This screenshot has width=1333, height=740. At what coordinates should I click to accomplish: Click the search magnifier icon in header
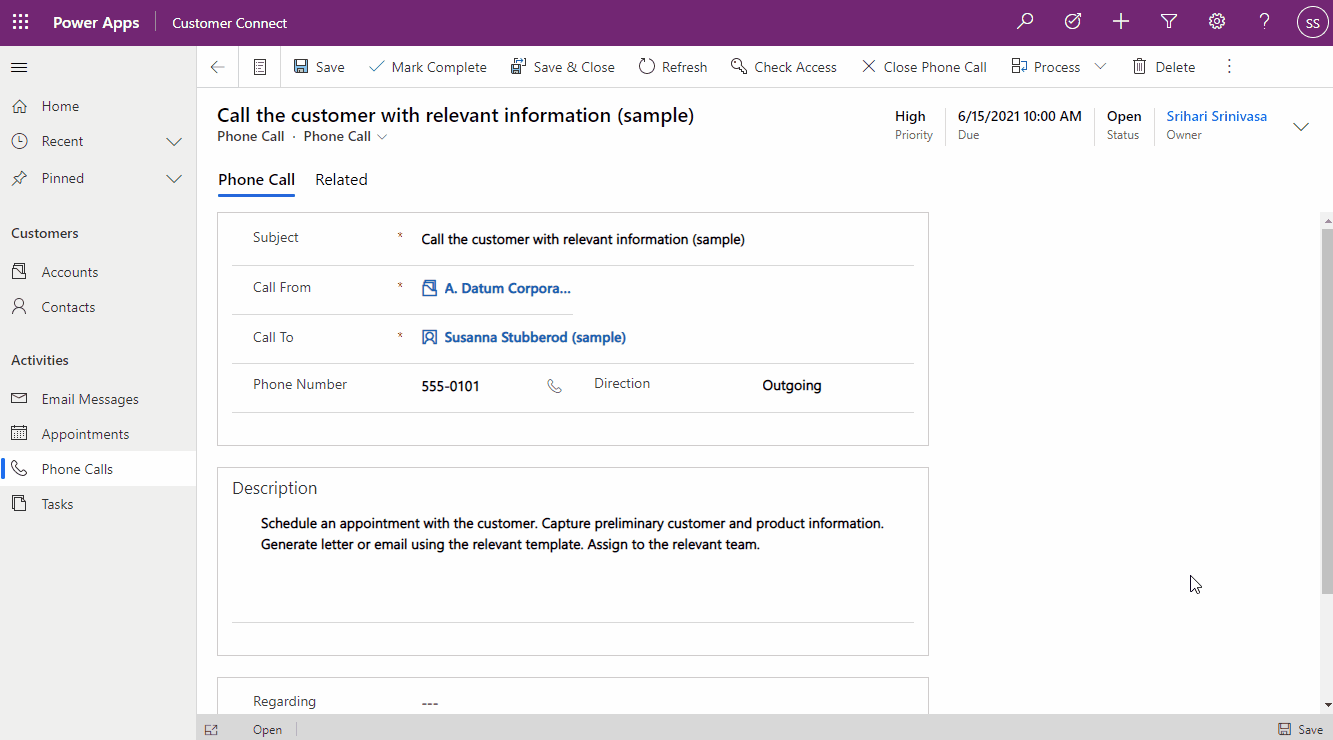click(1025, 22)
